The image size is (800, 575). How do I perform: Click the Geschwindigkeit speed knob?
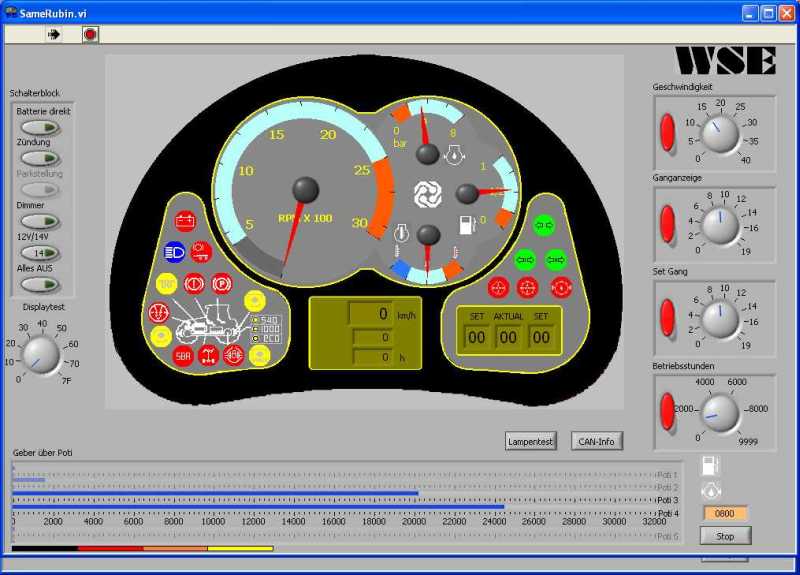(718, 134)
